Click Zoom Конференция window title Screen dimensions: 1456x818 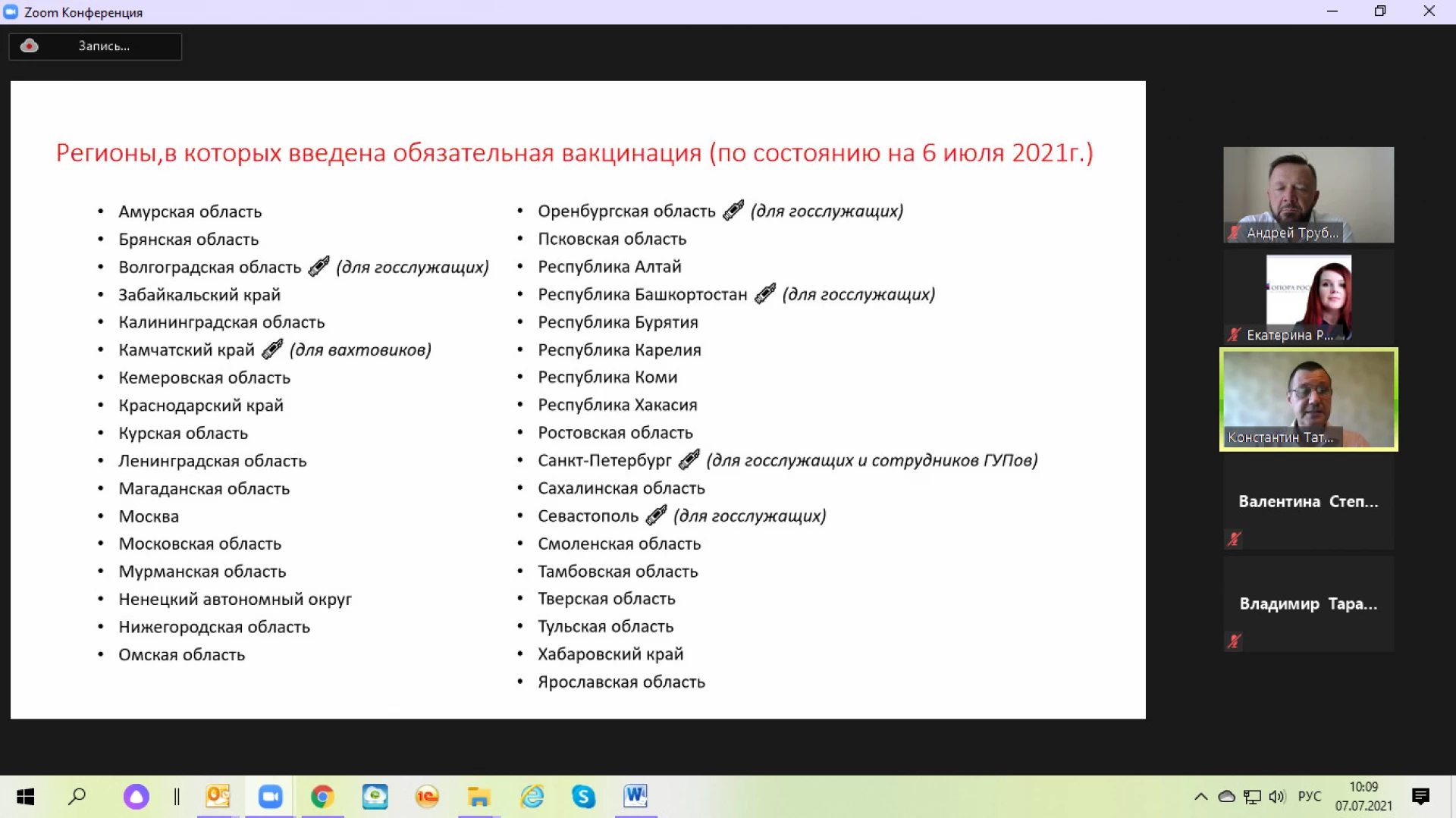click(x=83, y=12)
